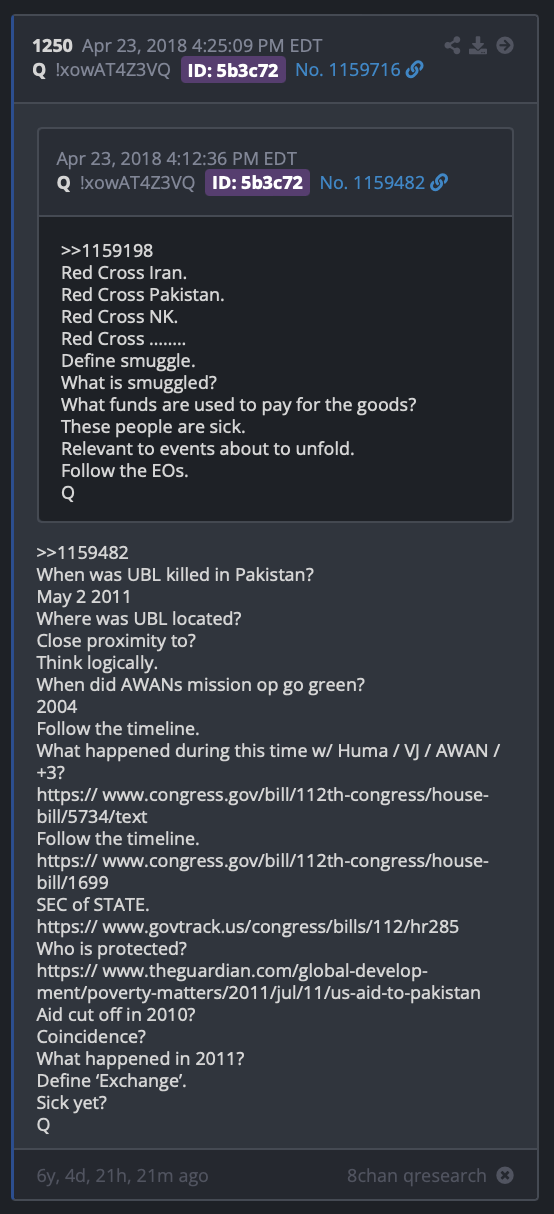
Task: Open the theguardian.com us-aid-to-pakistan URL
Action: (259, 982)
